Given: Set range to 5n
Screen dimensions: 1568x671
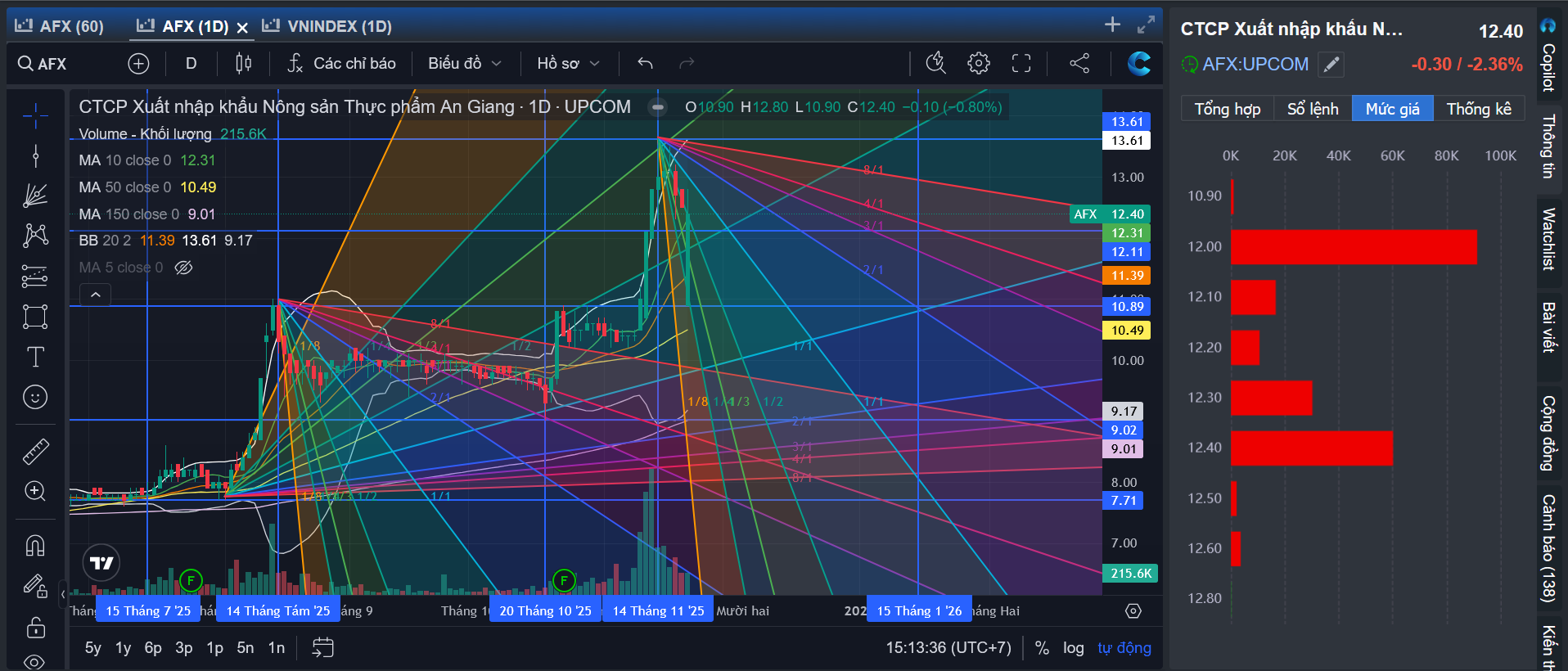Looking at the screenshot, I should [246, 648].
